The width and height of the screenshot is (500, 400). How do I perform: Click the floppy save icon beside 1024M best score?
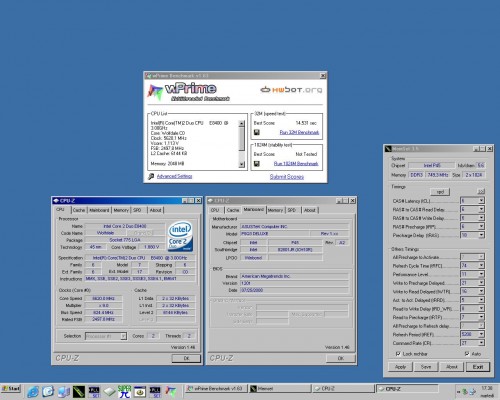click(257, 163)
